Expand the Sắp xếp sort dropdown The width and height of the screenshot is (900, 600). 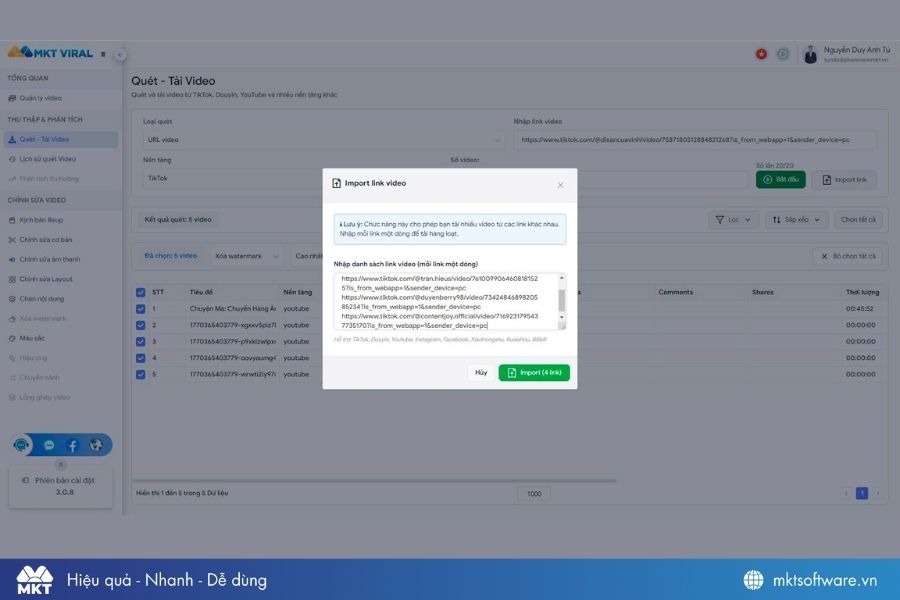798,219
